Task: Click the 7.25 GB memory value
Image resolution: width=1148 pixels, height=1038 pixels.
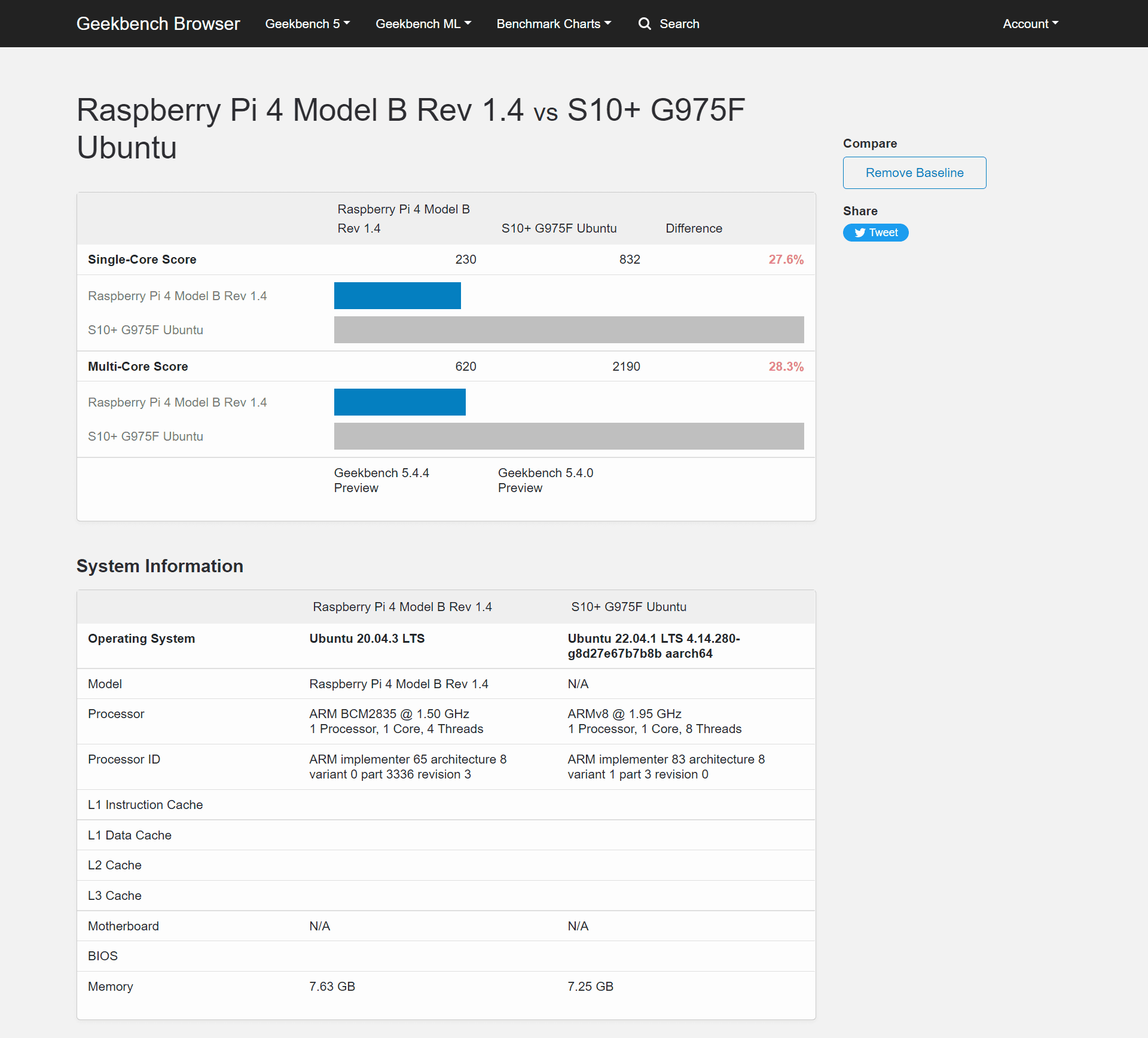Action: (x=590, y=987)
